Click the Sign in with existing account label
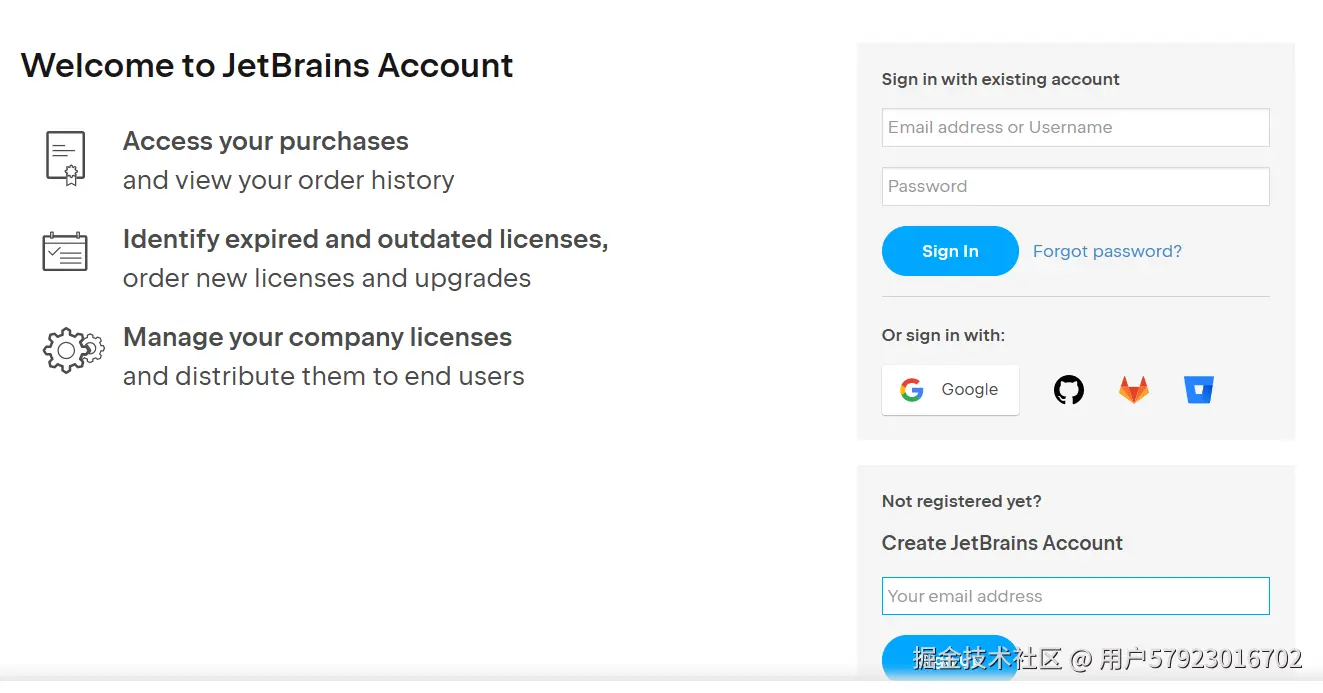The image size is (1323, 693). [1000, 80]
